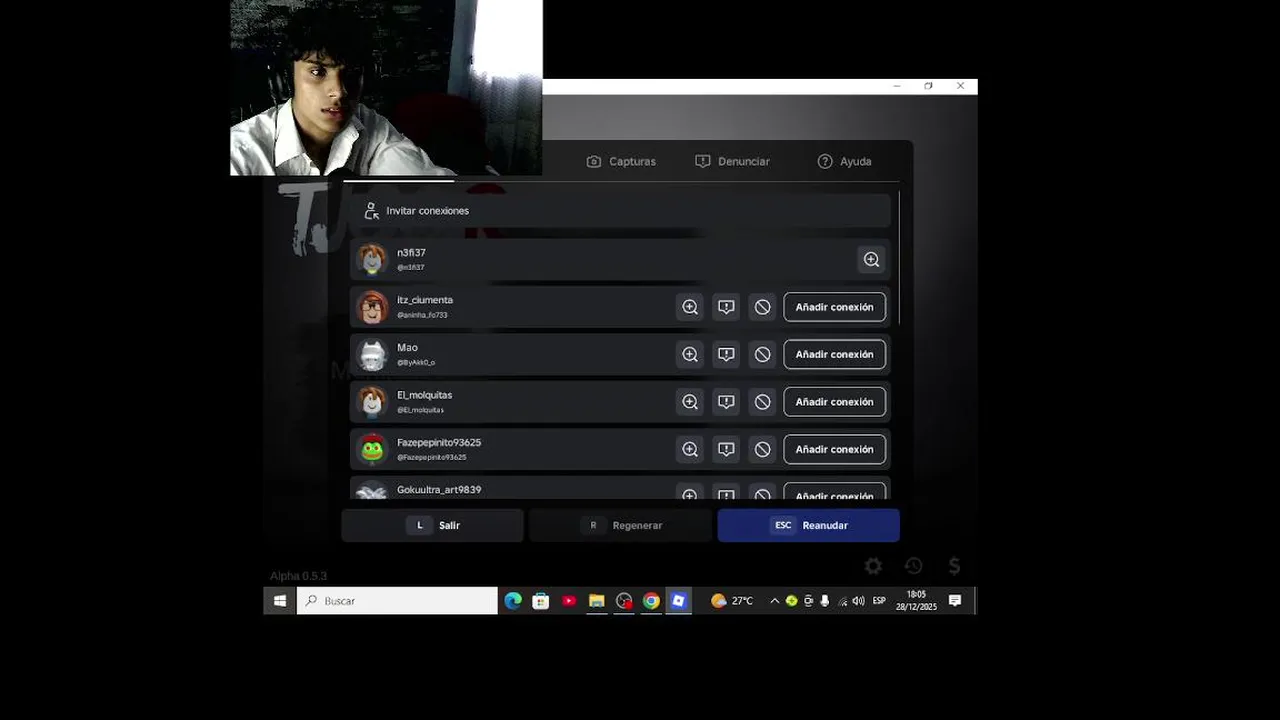
Task: Open Google Chrome from the taskbar
Action: point(651,601)
